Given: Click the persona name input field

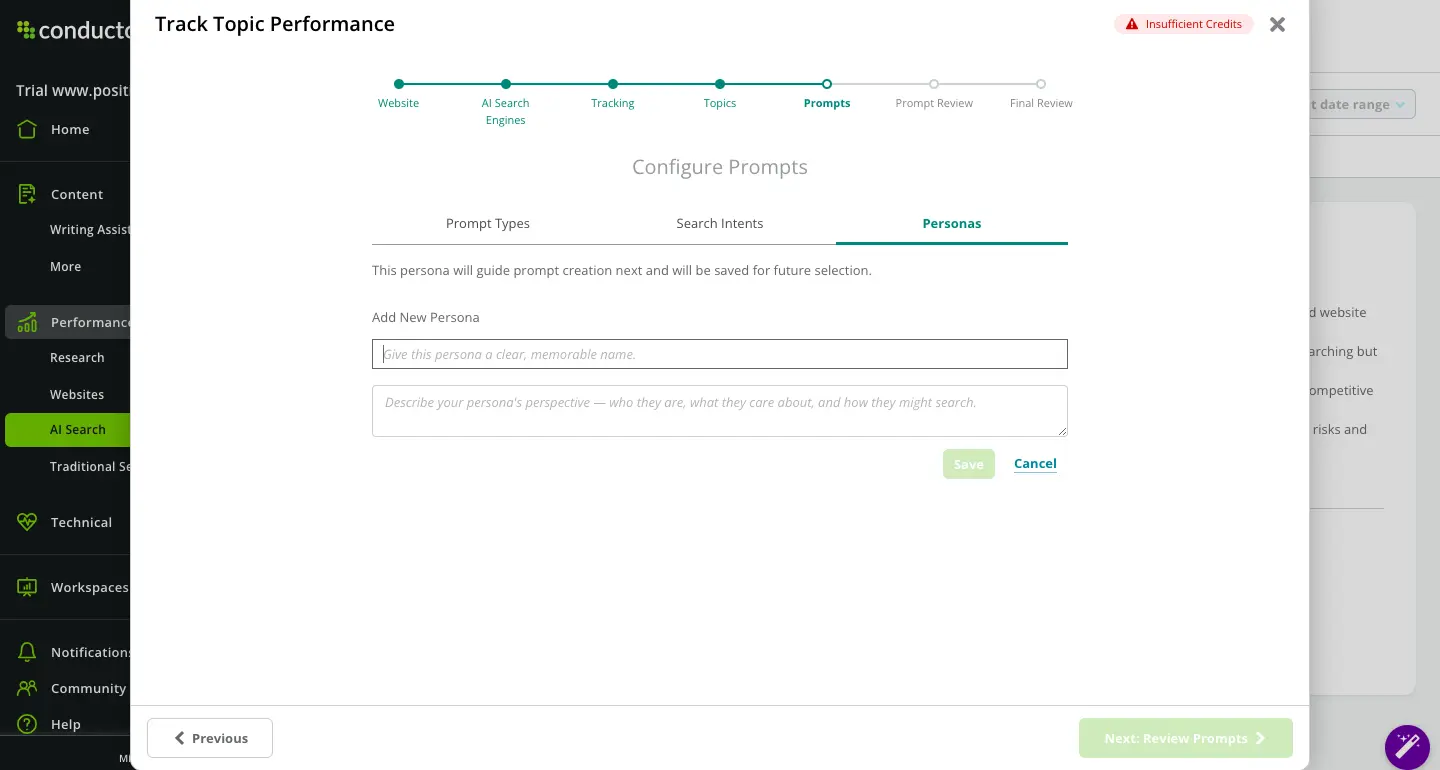Looking at the screenshot, I should [x=719, y=354].
